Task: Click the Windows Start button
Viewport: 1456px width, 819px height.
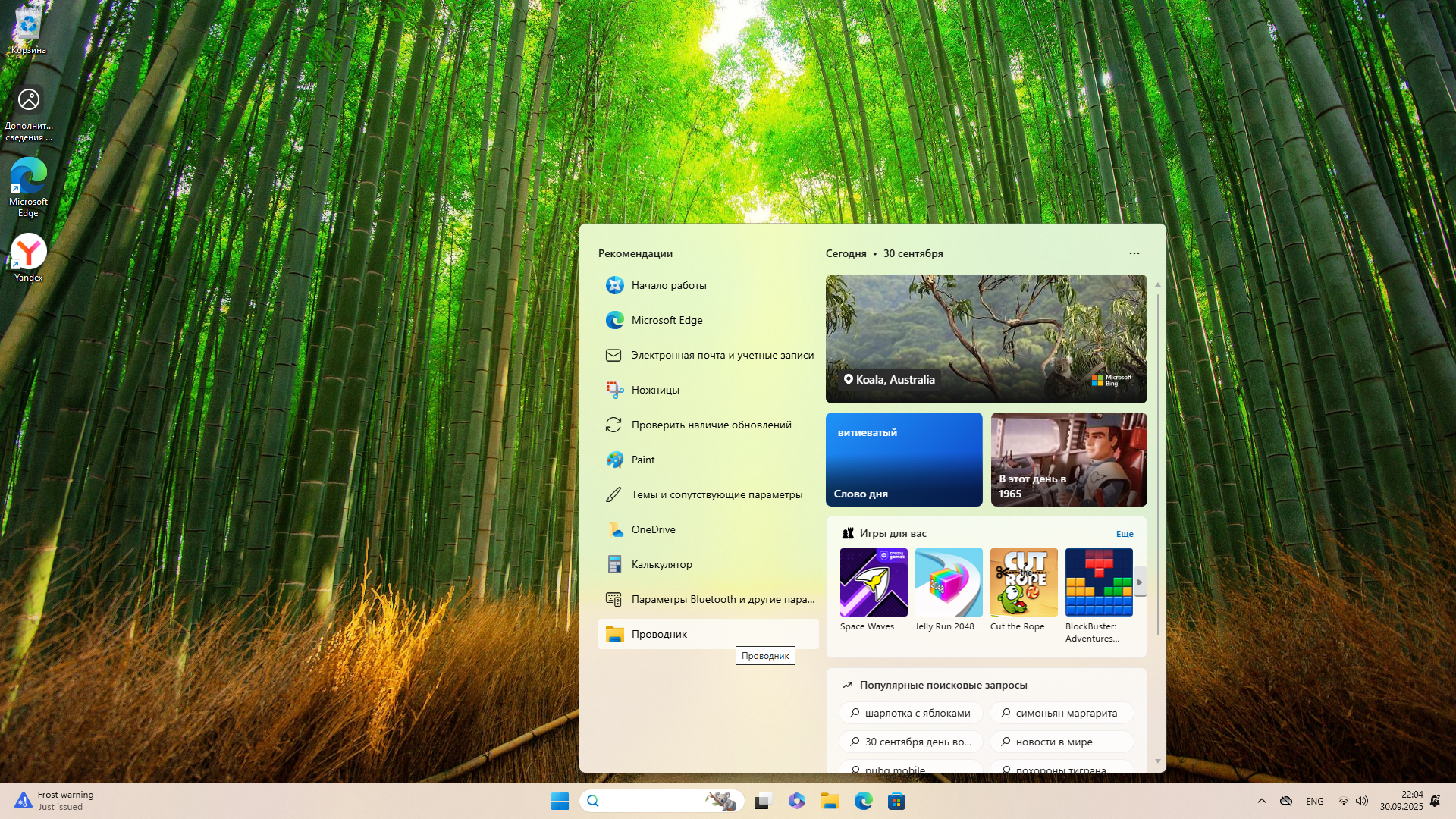Action: [560, 802]
